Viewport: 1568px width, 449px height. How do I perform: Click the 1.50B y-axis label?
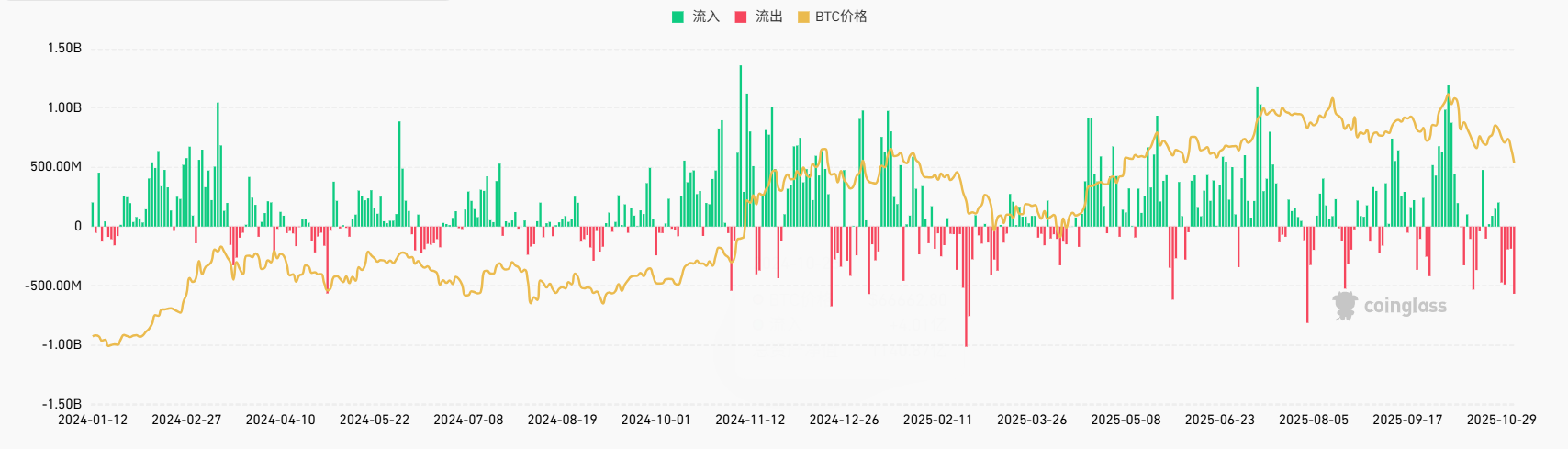[x=64, y=48]
